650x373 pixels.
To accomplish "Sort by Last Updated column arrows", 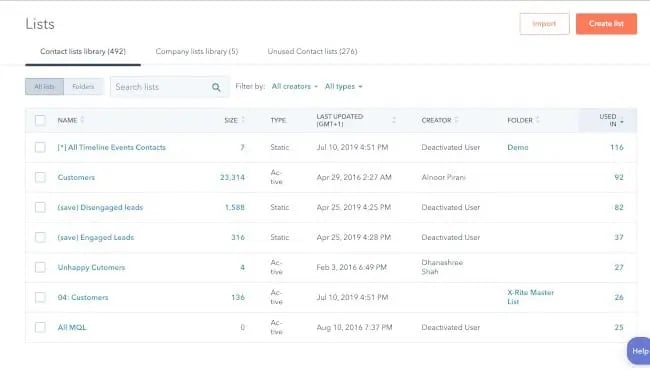I will (394, 120).
